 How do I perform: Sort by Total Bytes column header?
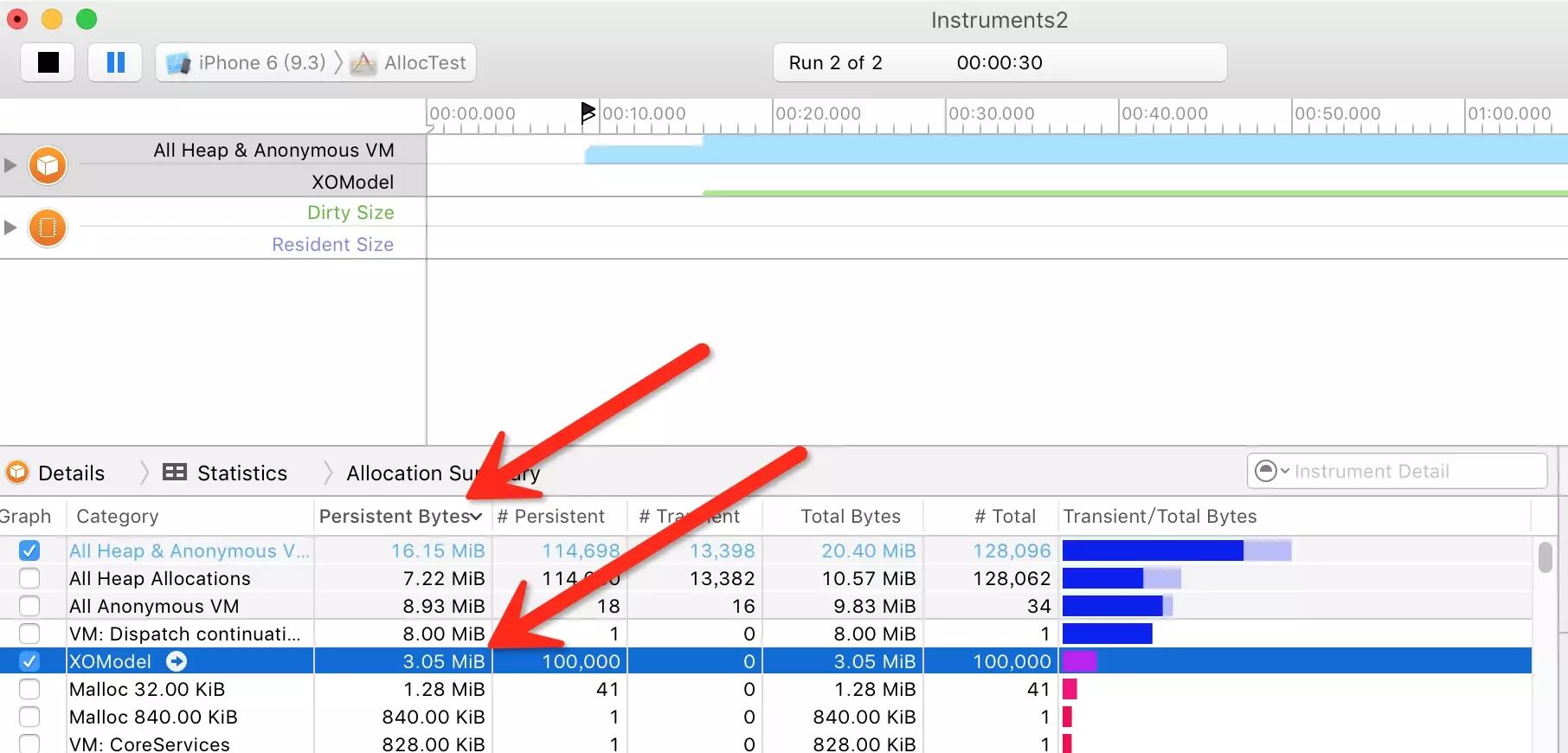click(x=851, y=516)
